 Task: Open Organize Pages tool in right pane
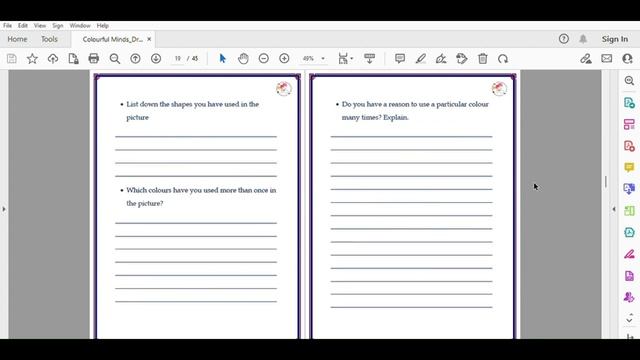(x=629, y=124)
